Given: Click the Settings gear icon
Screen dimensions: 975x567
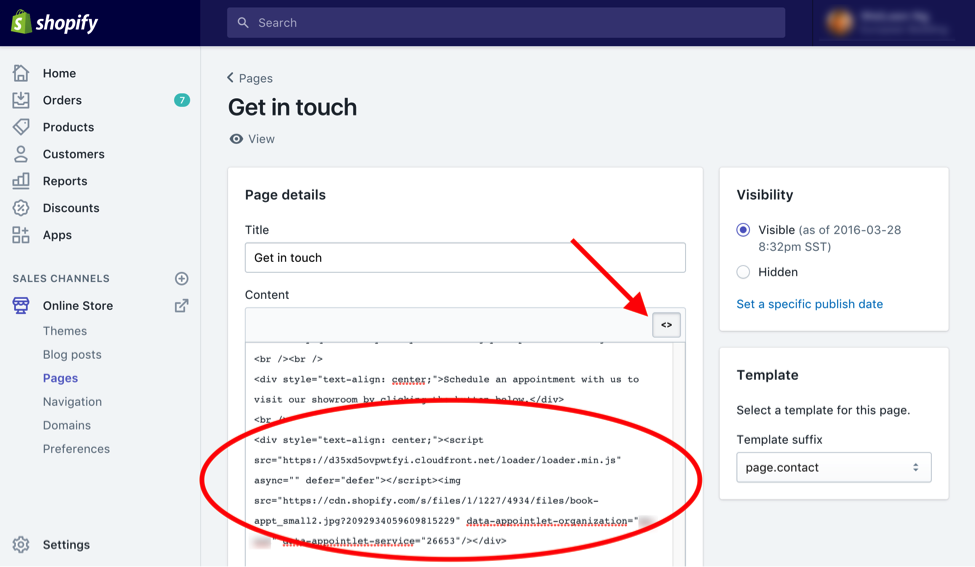Looking at the screenshot, I should (x=21, y=544).
